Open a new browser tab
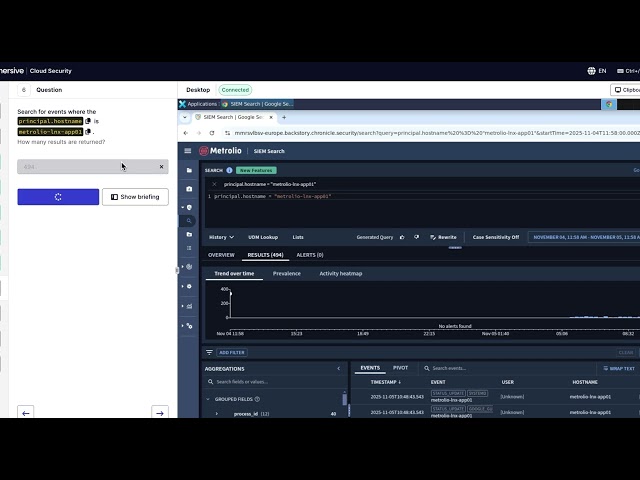 pos(284,117)
